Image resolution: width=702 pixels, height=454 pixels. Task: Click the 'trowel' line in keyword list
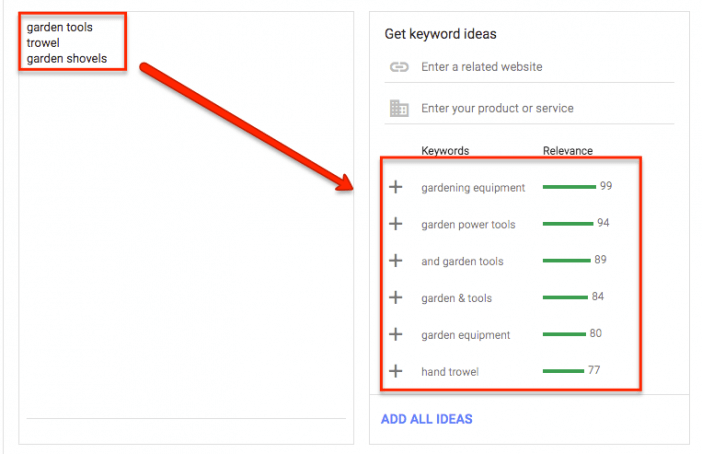point(43,43)
